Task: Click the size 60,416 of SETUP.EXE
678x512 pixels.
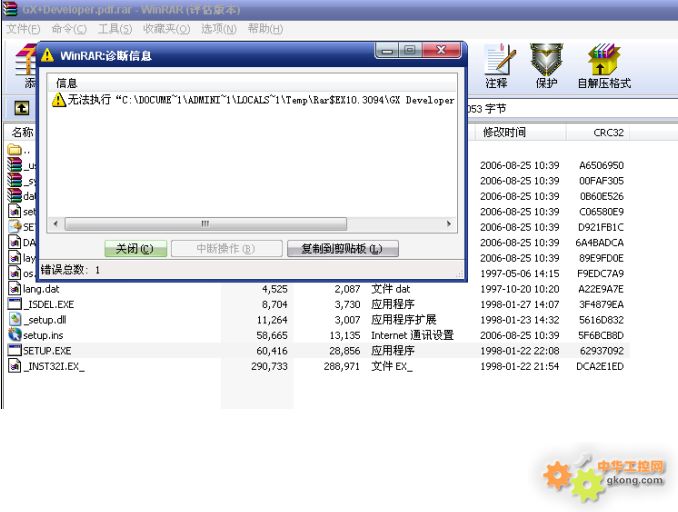Action: coord(272,351)
